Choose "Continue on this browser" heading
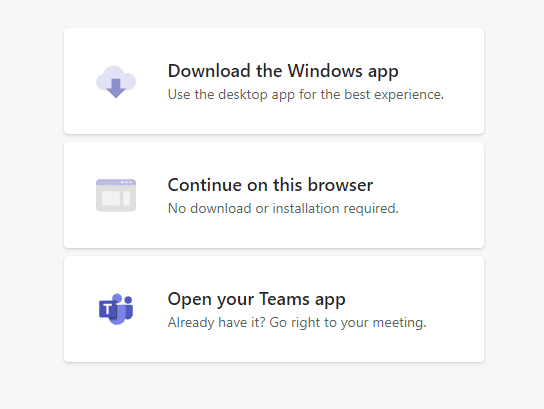 [x=270, y=185]
